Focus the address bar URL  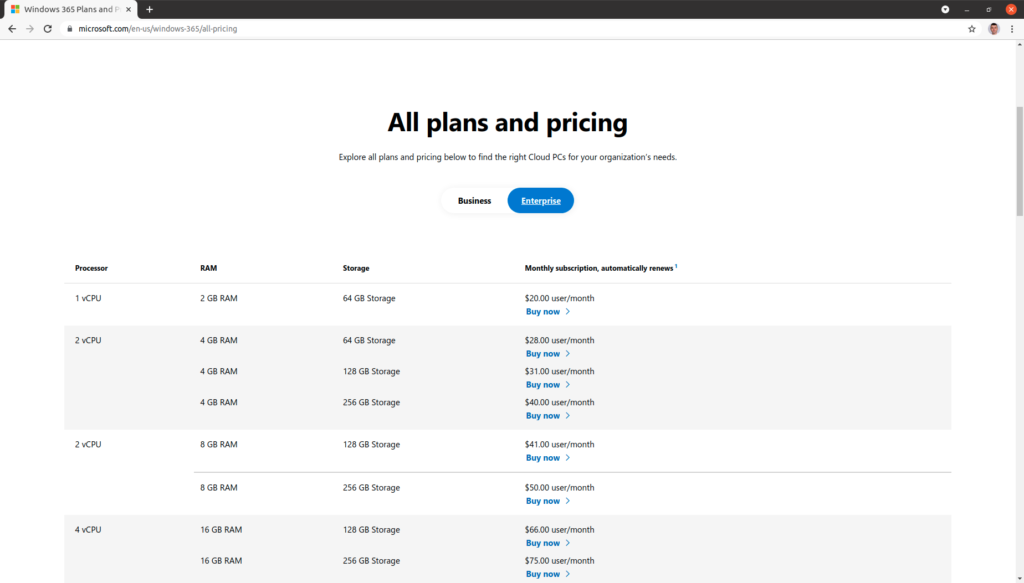157,29
